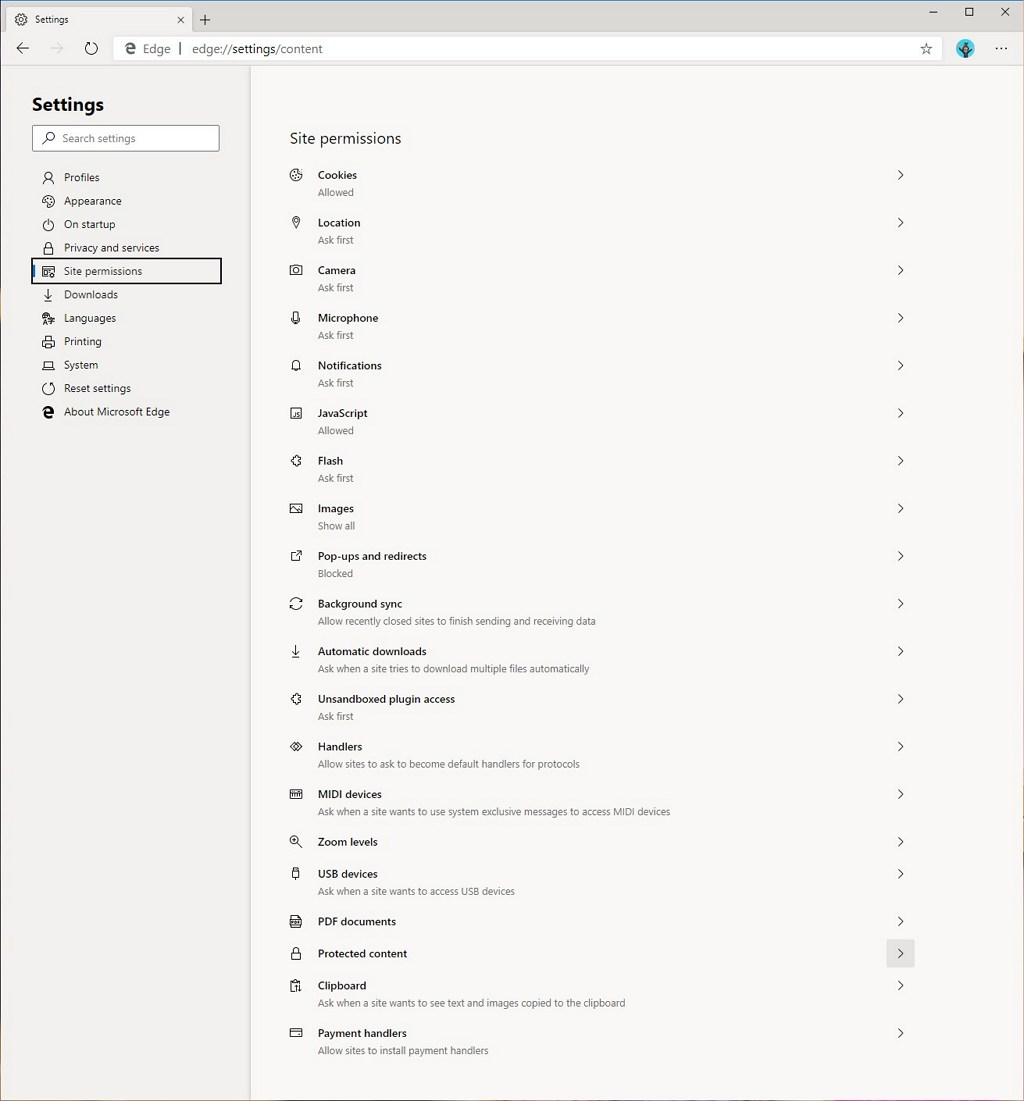Click the Images icon

click(x=296, y=508)
